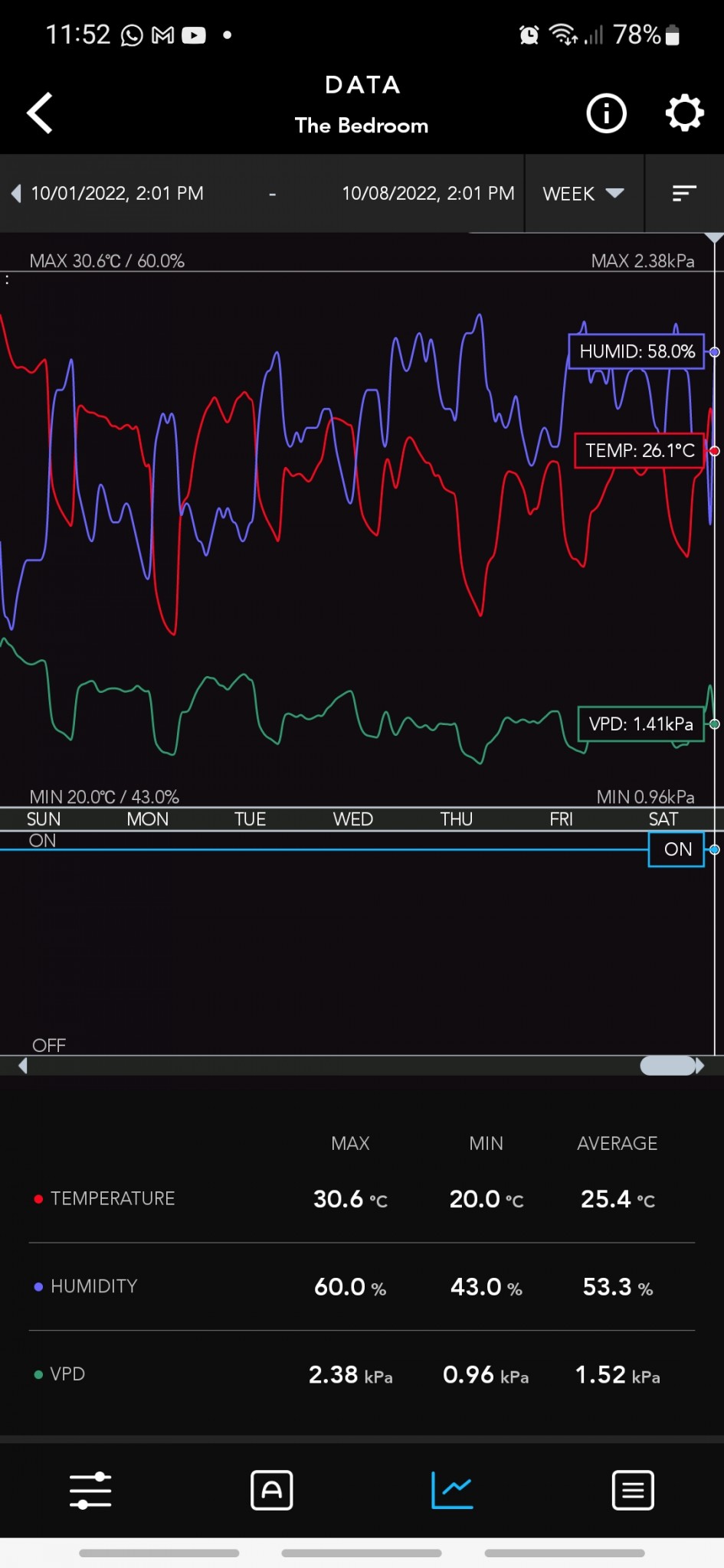
Task: Click the end date 10/08/2022 field
Action: 428,194
